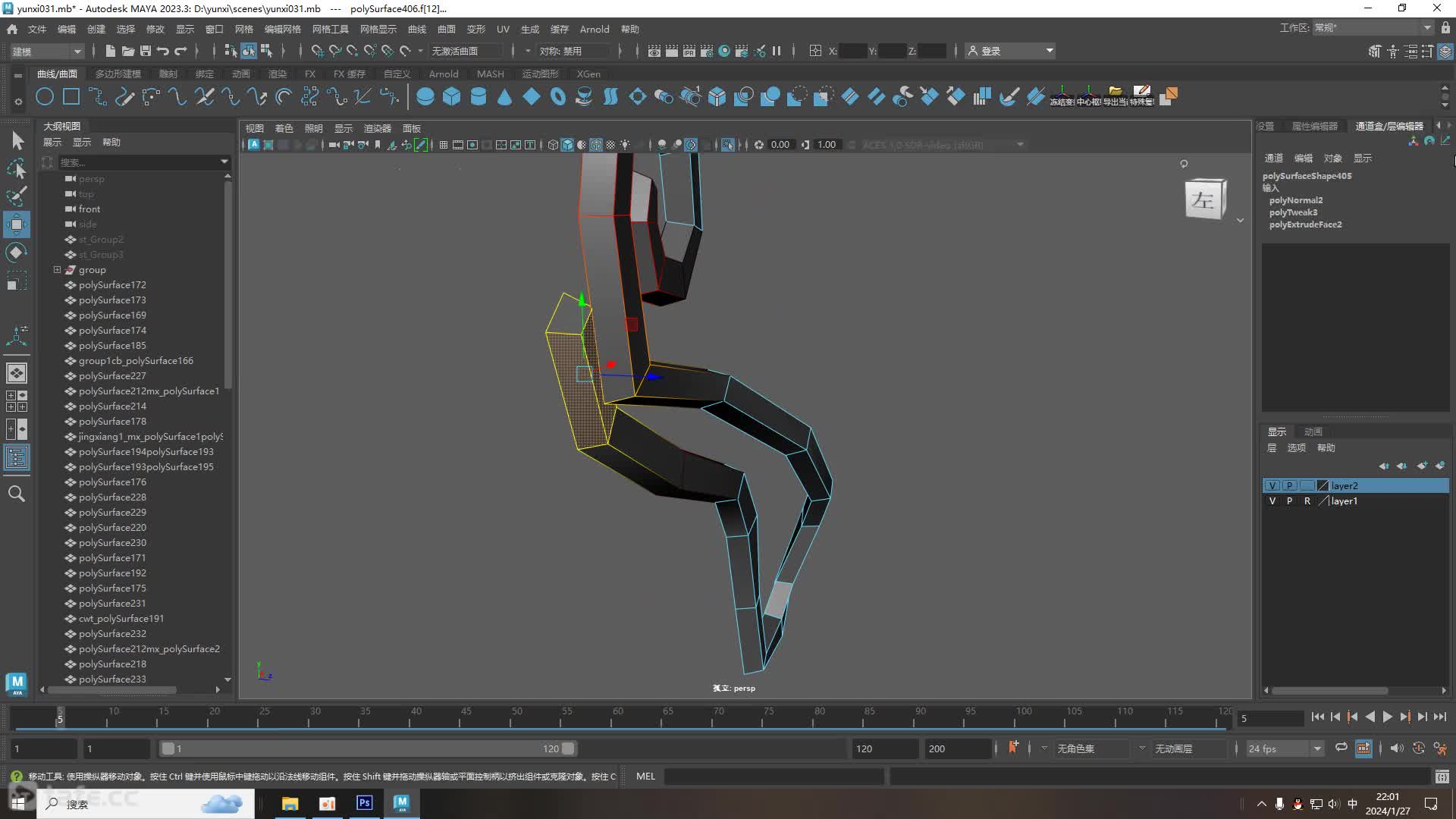Go to start of playback range
The height and width of the screenshot is (819, 1456).
pos(1317,717)
